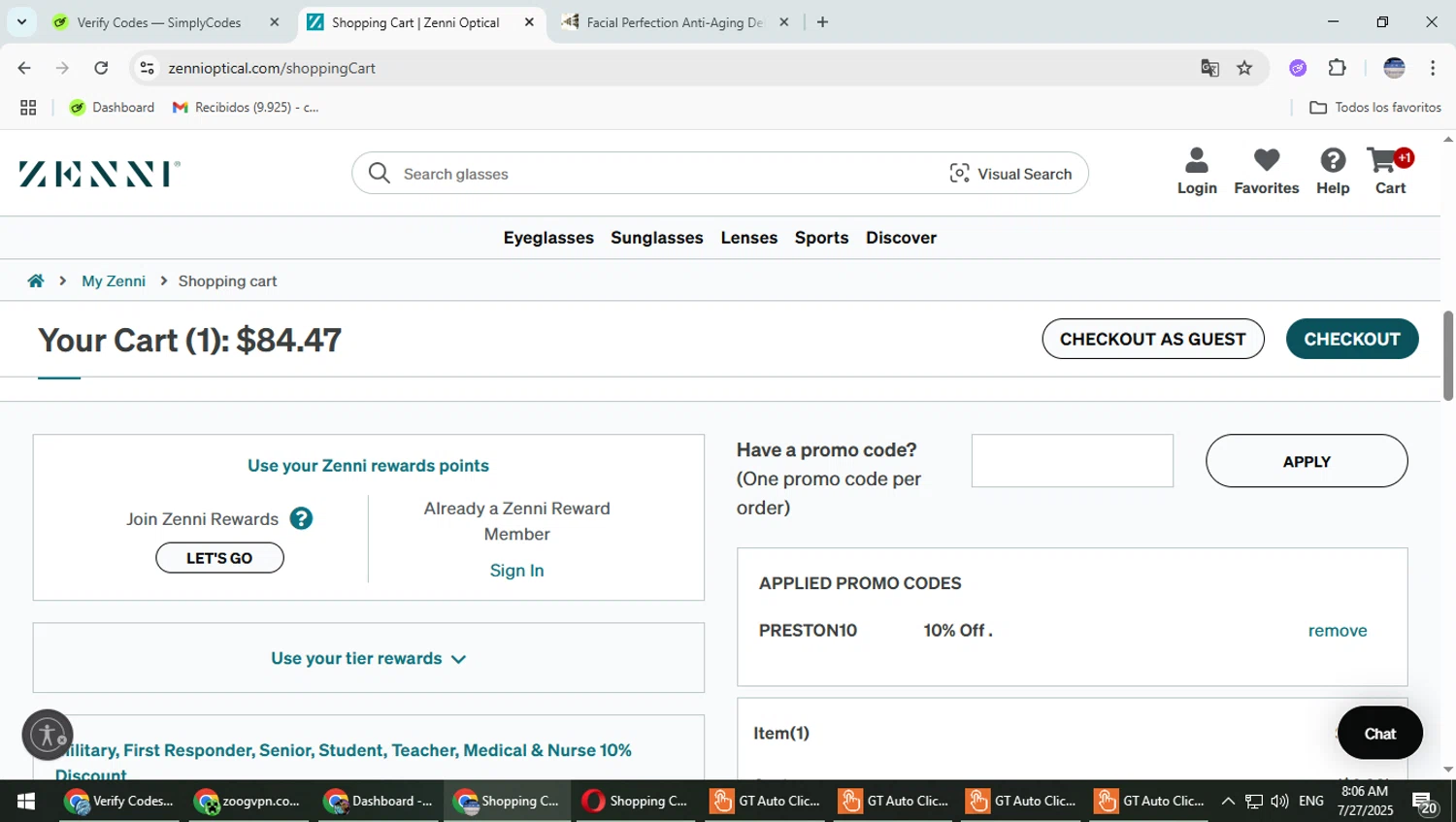Screen dimensions: 1456x822
Task: Open the Eyeglasses menu
Action: (x=548, y=238)
